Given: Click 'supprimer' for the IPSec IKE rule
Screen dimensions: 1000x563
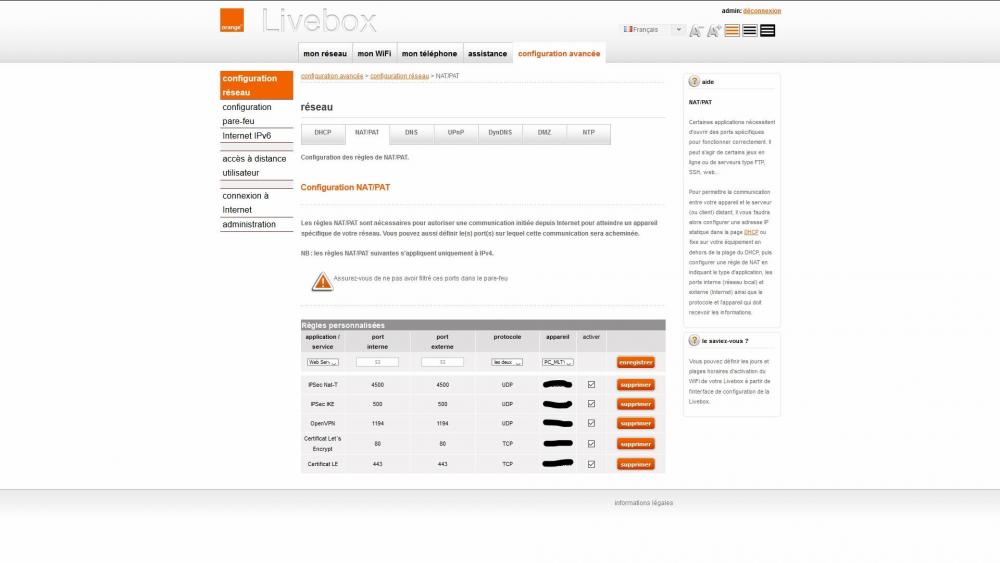Looking at the screenshot, I should [635, 404].
